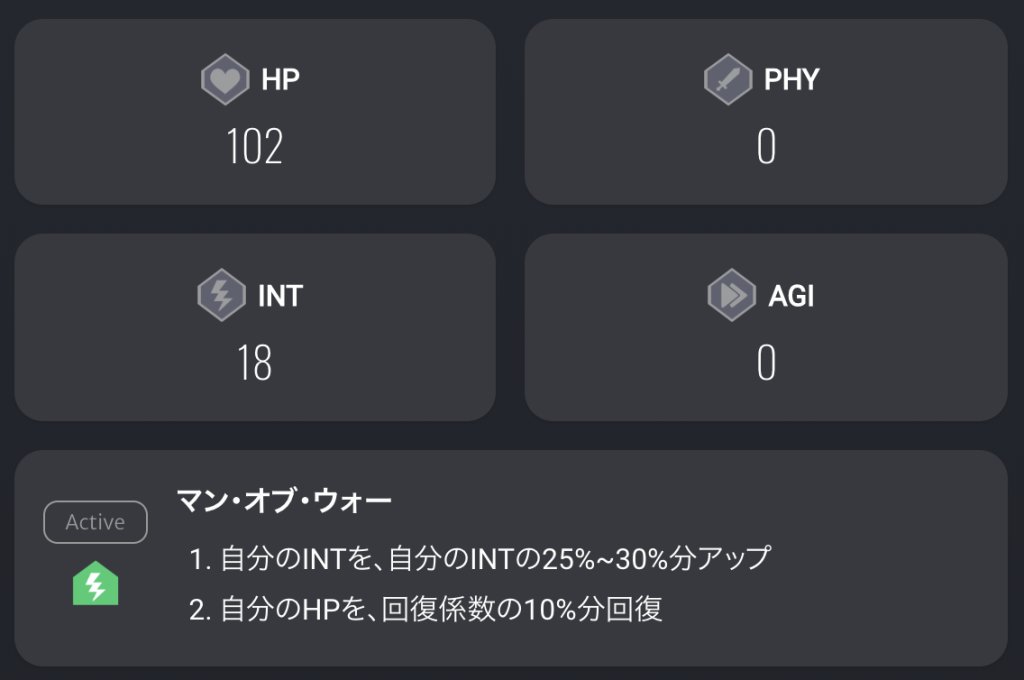Click the HP value 102

[254, 147]
